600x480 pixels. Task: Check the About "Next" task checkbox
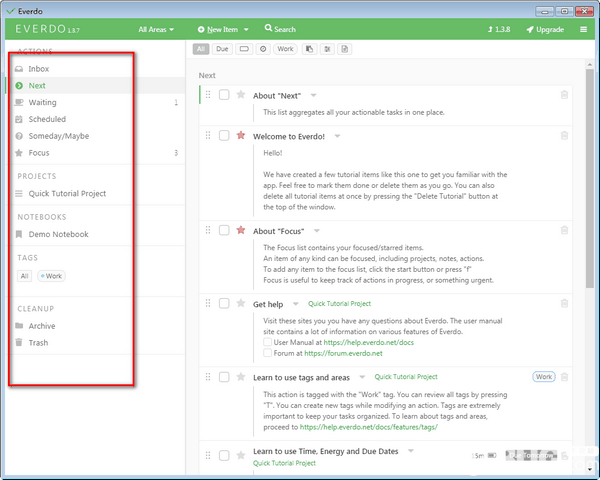224,95
